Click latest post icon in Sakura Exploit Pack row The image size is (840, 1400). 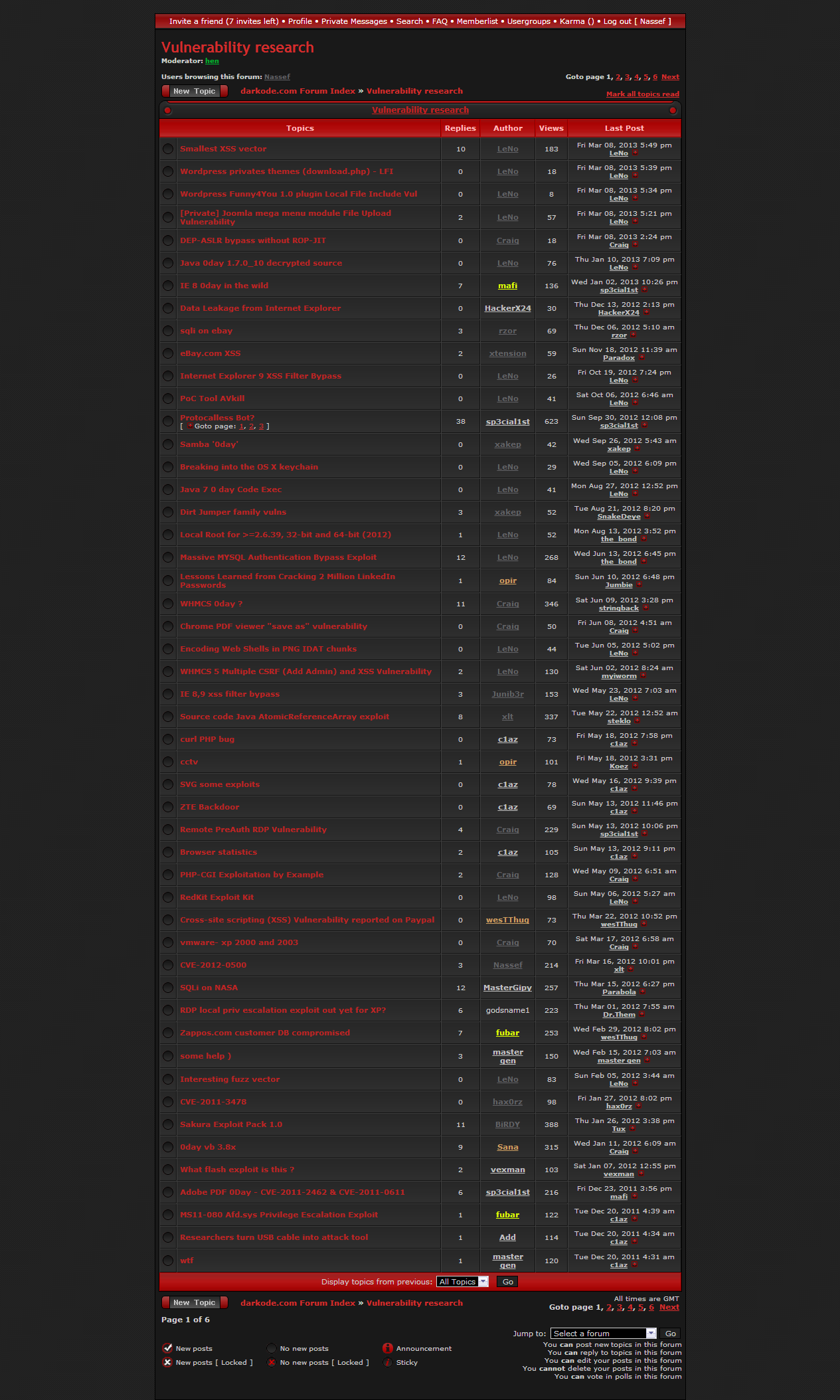(x=632, y=1129)
